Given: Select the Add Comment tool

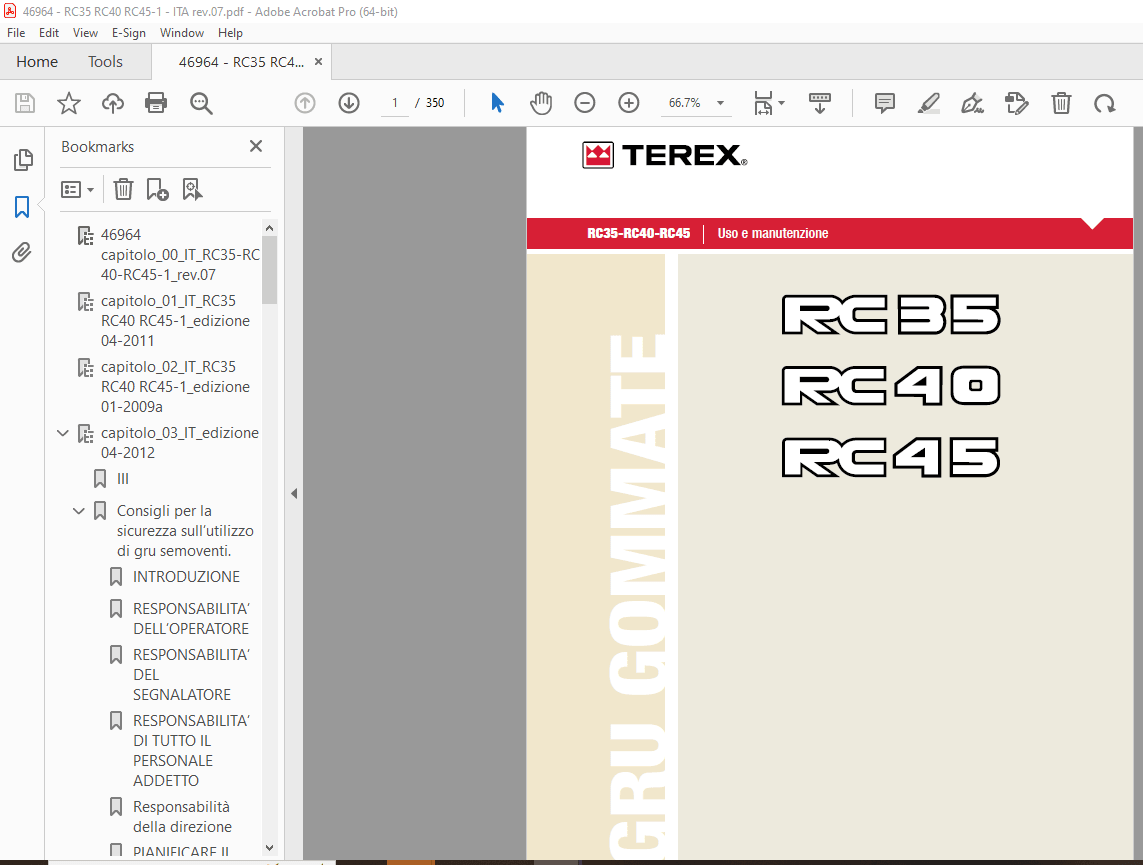Looking at the screenshot, I should [x=884, y=103].
